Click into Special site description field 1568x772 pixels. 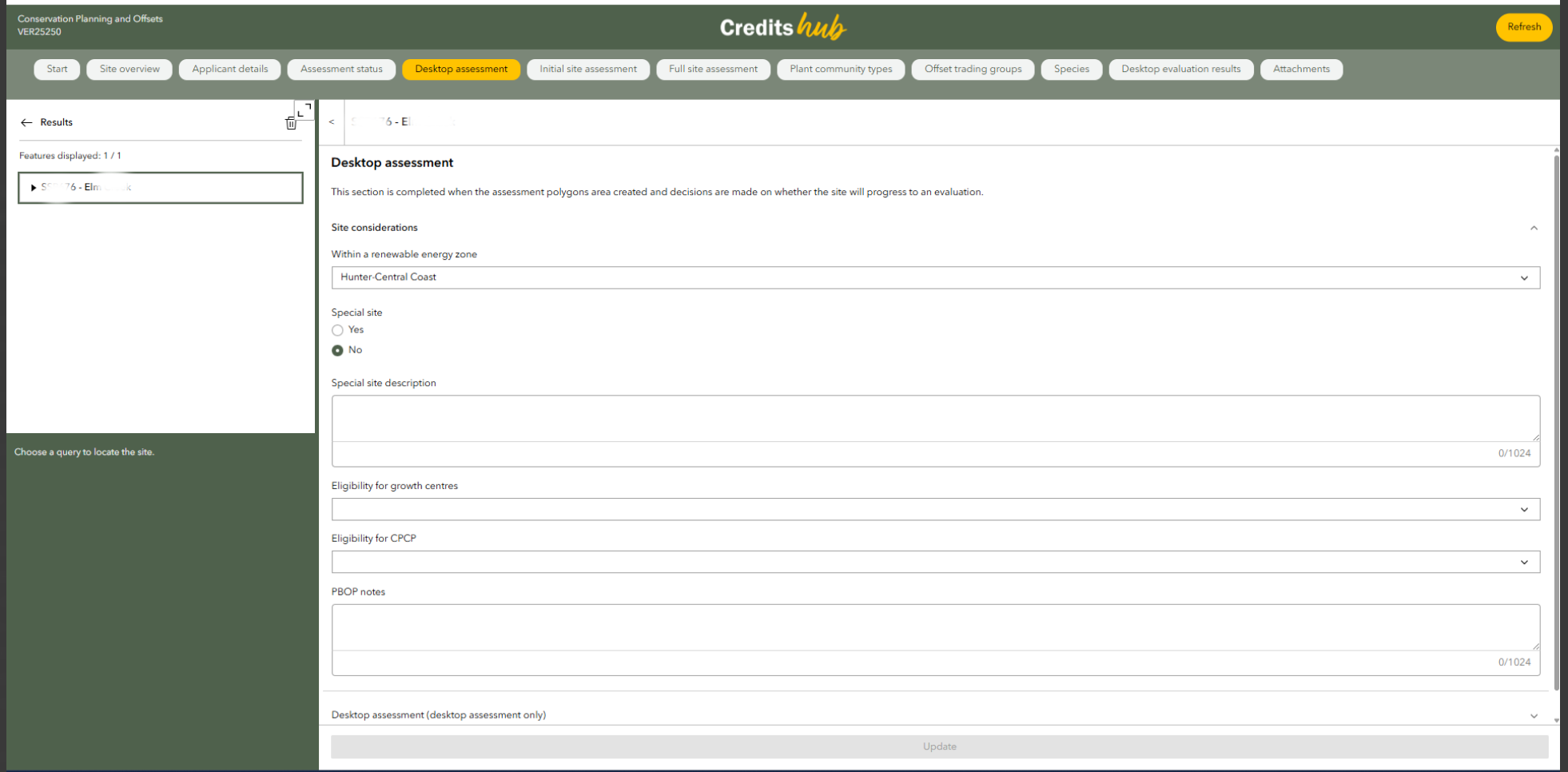936,419
